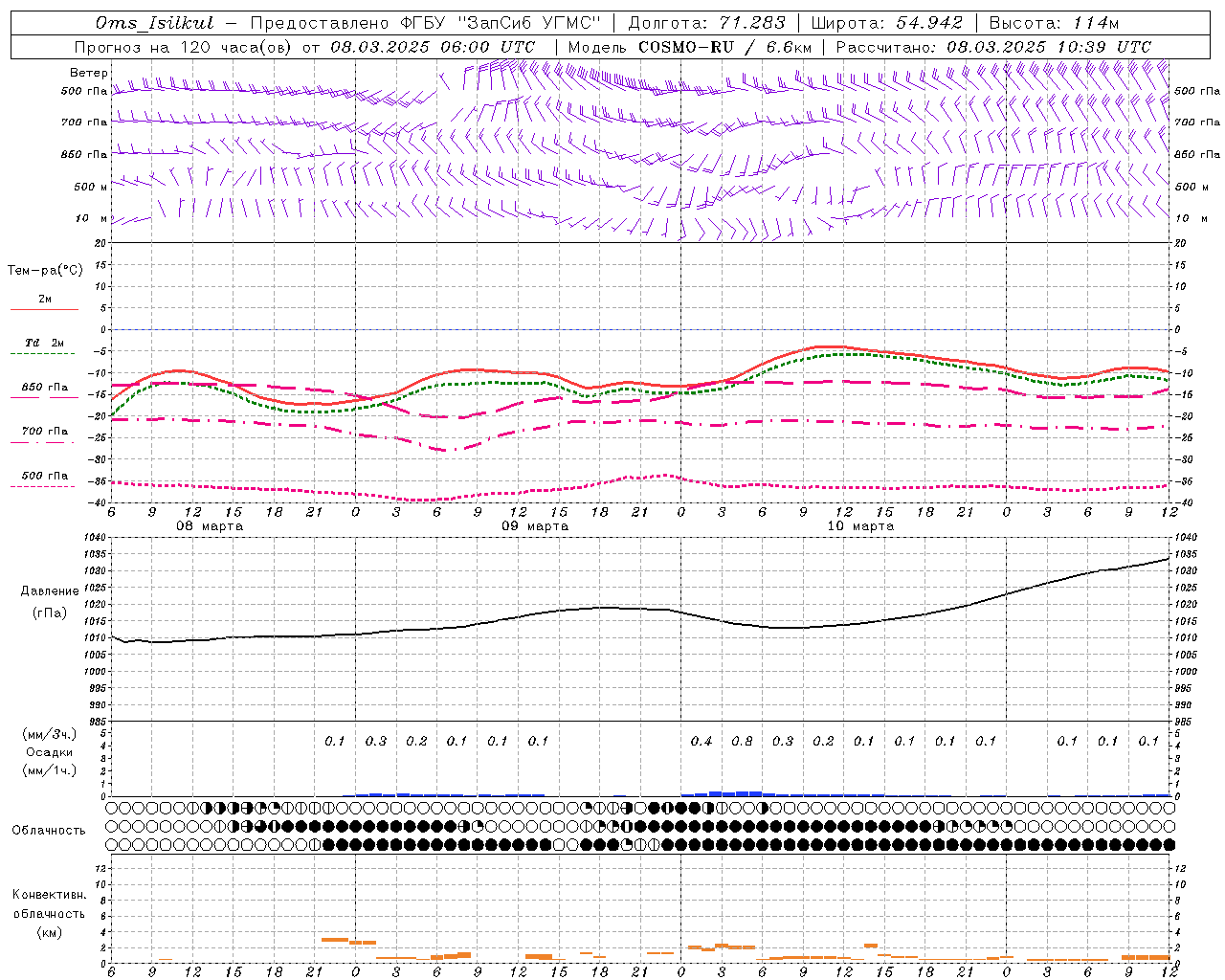Click the left 10 м wind level label

[x=92, y=218]
